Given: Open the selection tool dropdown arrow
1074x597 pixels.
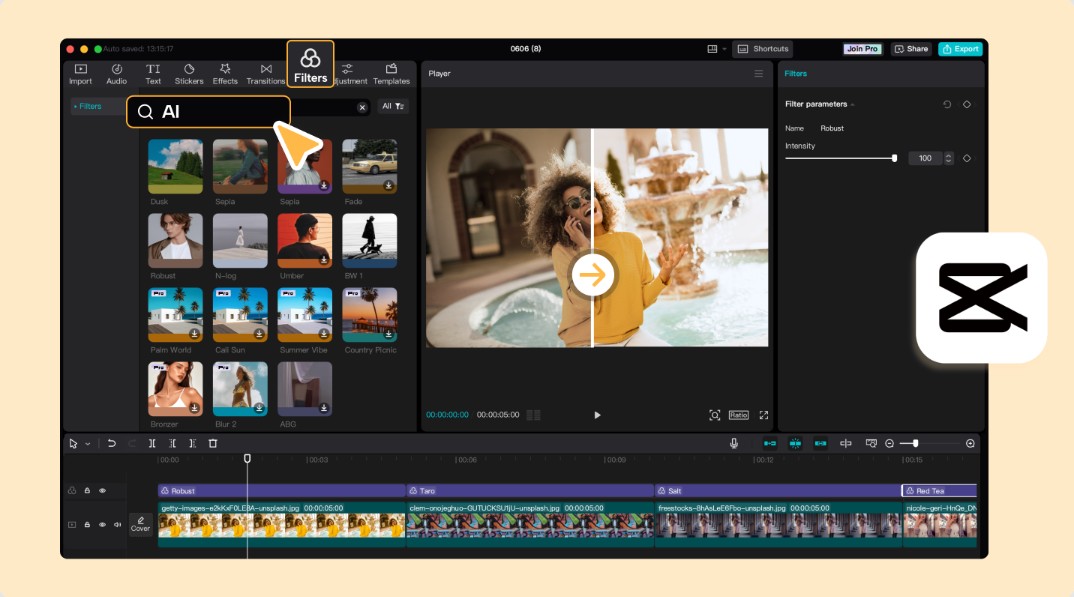Looking at the screenshot, I should point(88,444).
